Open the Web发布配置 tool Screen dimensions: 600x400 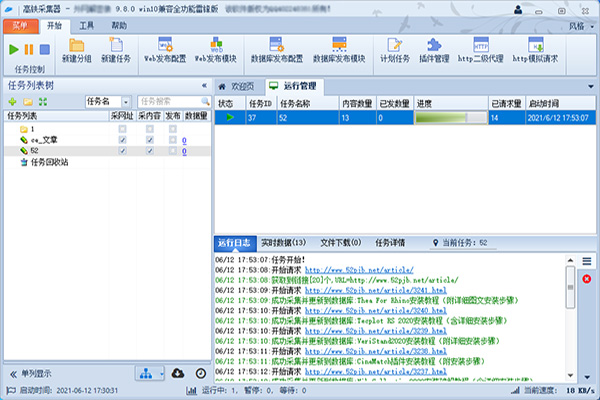[167, 46]
